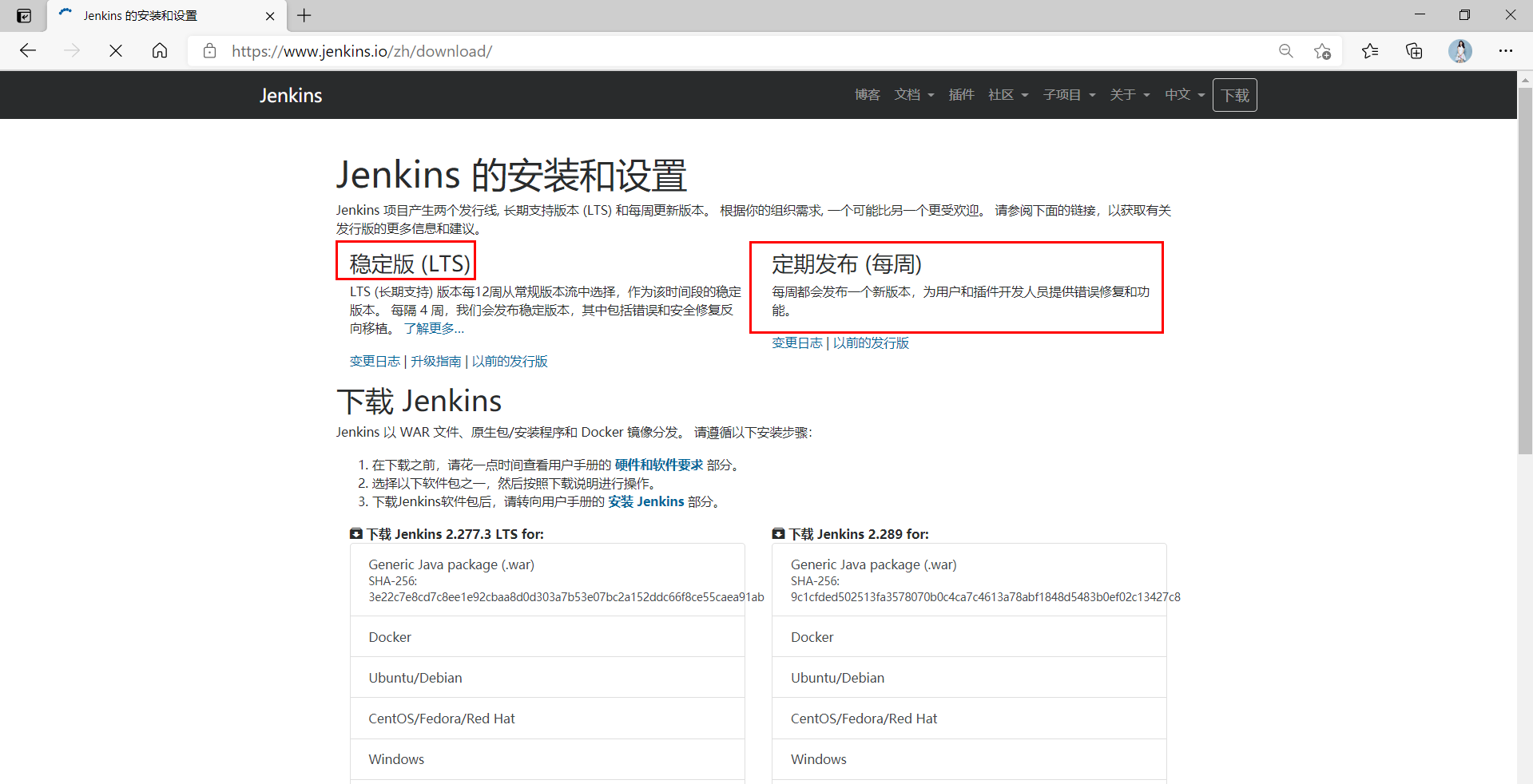Viewport: 1533px width, 784px height.
Task: Open the 博客 navigation link
Action: pos(868,94)
